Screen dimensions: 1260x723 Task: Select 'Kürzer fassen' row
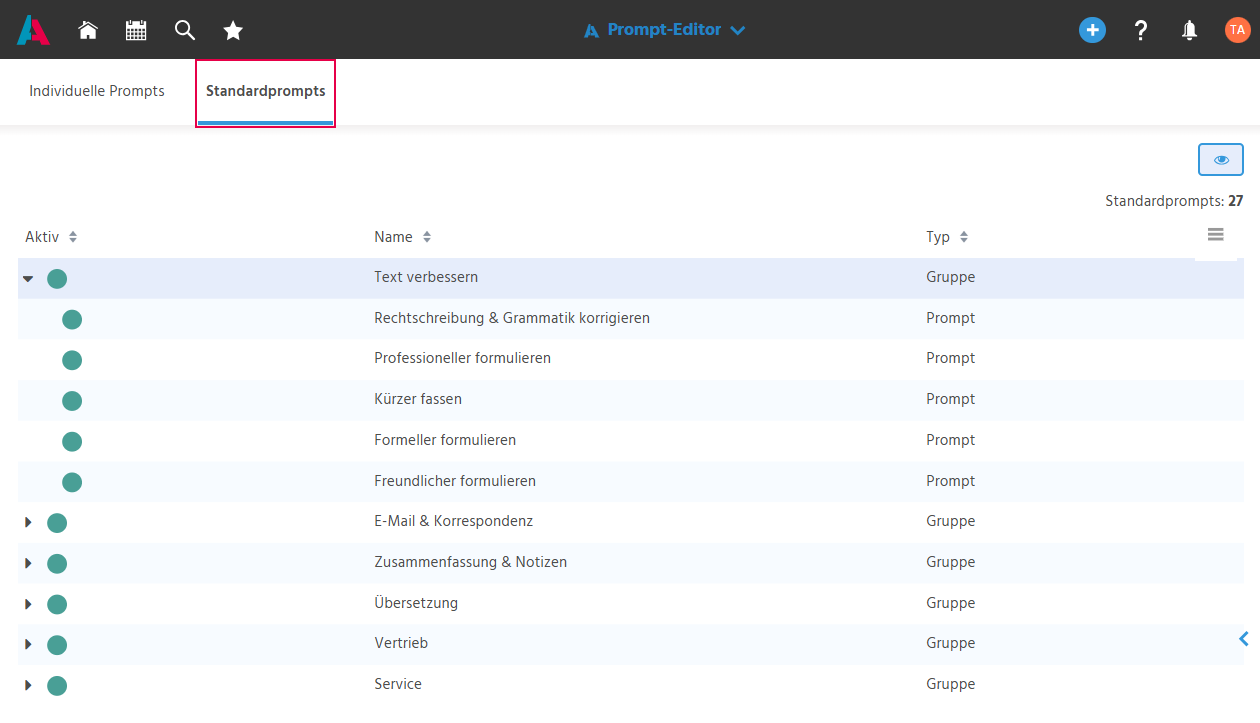[x=630, y=400]
